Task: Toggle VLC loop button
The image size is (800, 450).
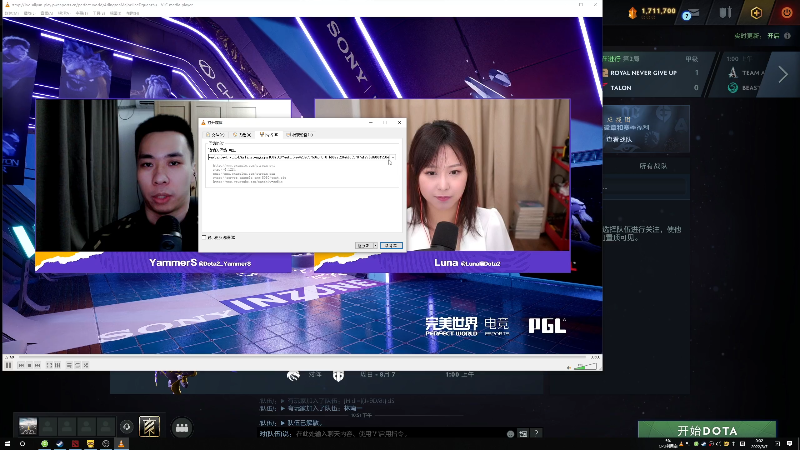Action: [x=78, y=365]
